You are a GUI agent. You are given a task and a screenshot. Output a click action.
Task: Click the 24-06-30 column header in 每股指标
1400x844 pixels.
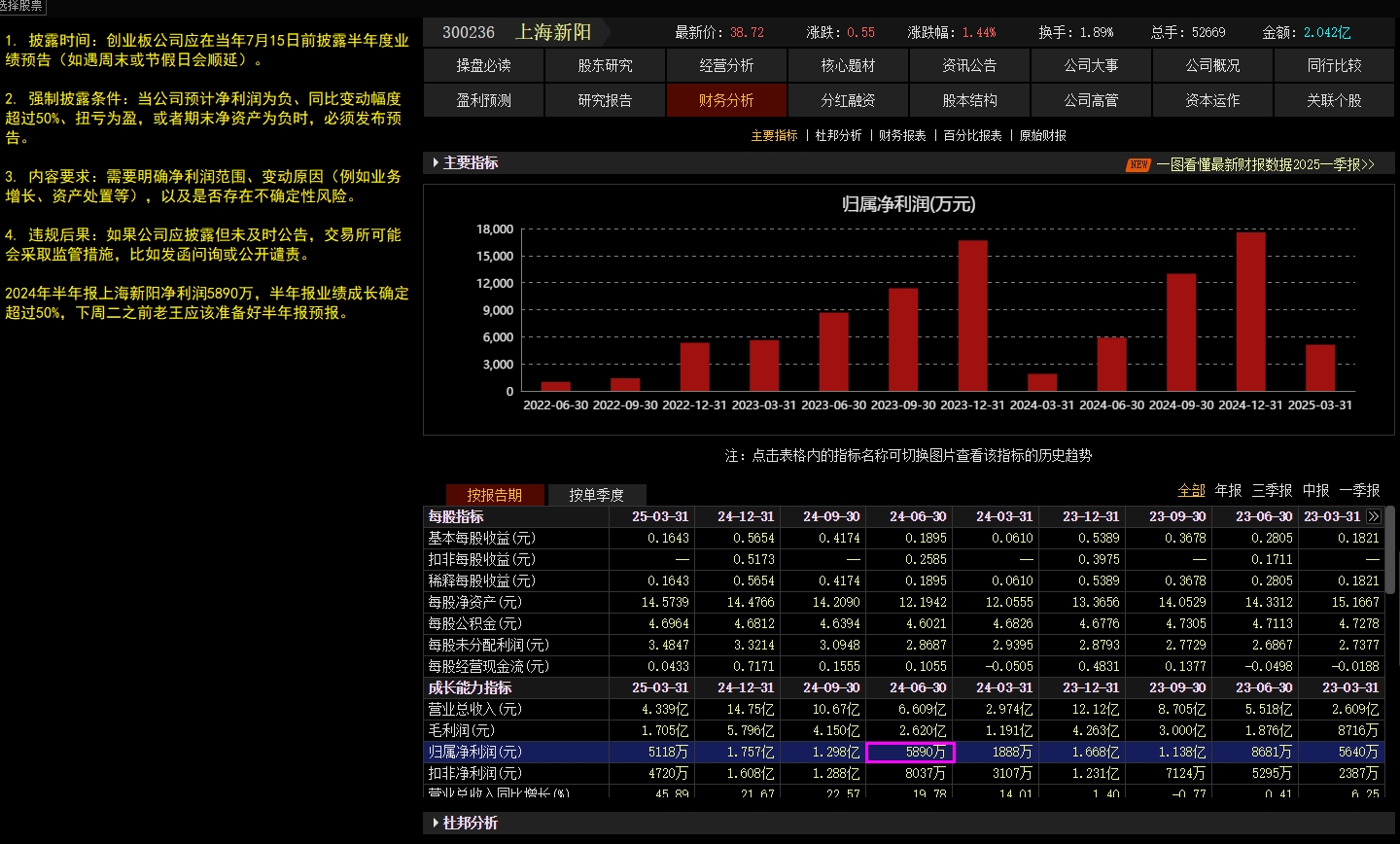[x=918, y=516]
